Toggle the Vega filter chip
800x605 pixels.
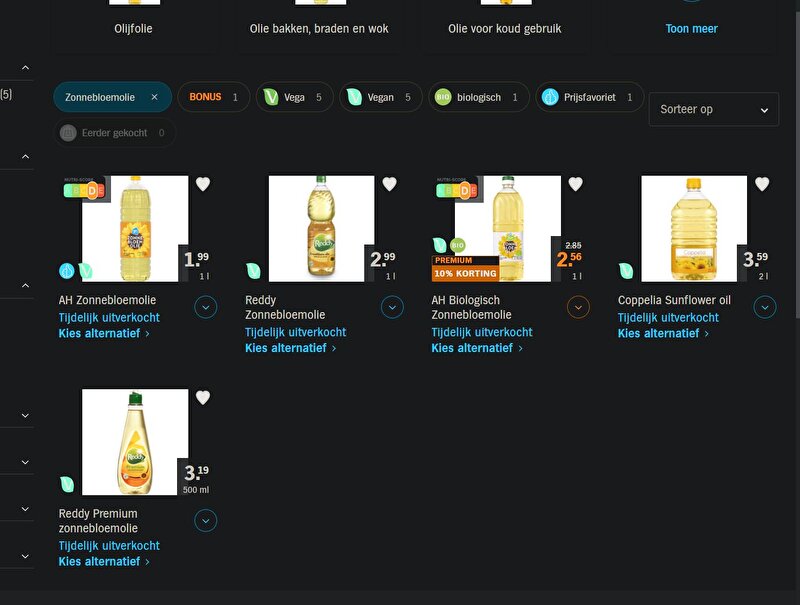(x=294, y=97)
